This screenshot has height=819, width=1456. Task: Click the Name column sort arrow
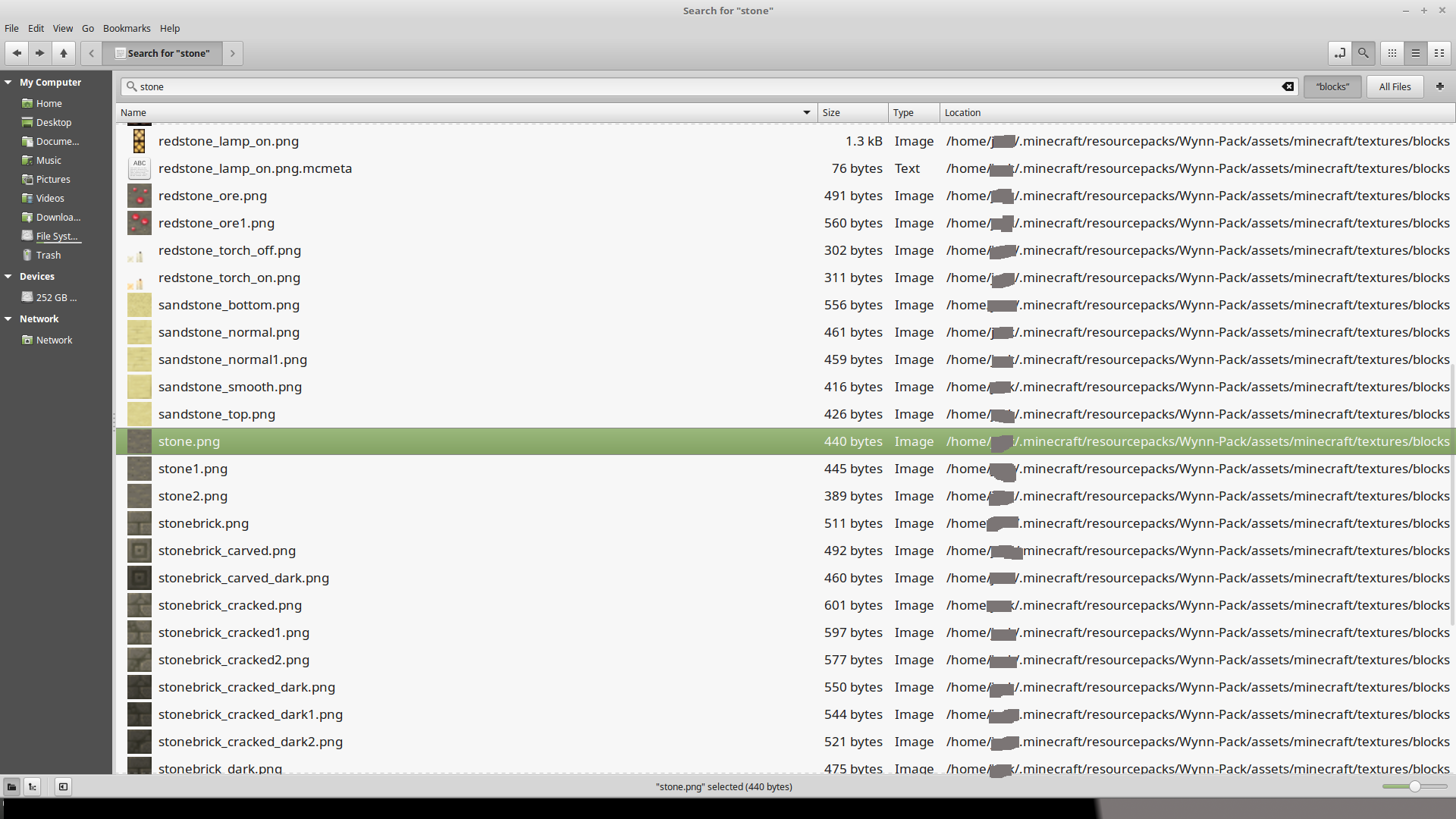click(806, 112)
